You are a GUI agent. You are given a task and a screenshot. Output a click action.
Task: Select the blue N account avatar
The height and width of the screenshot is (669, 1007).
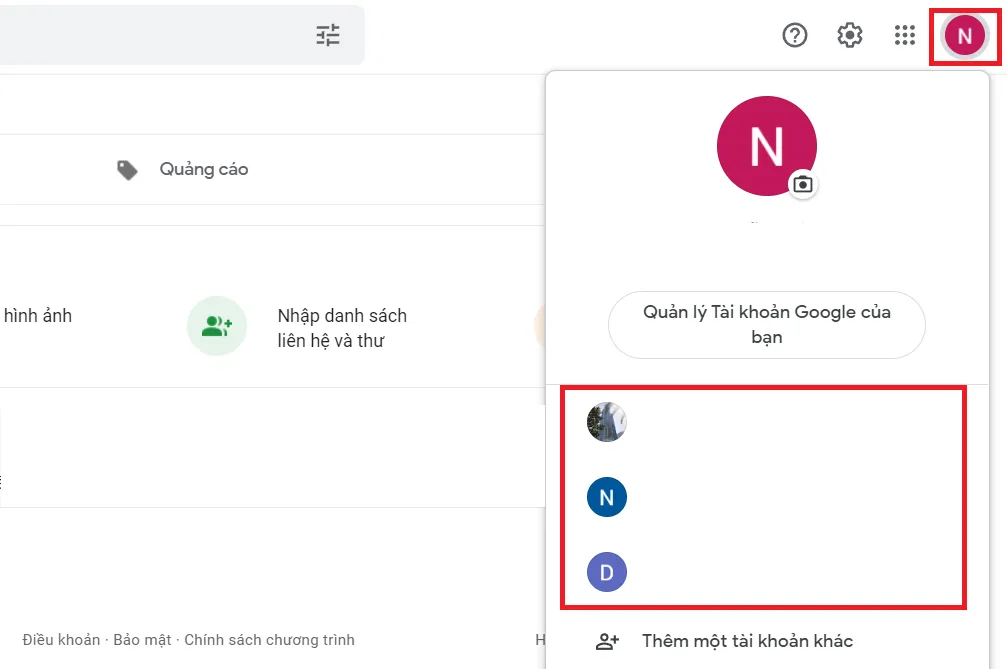606,497
